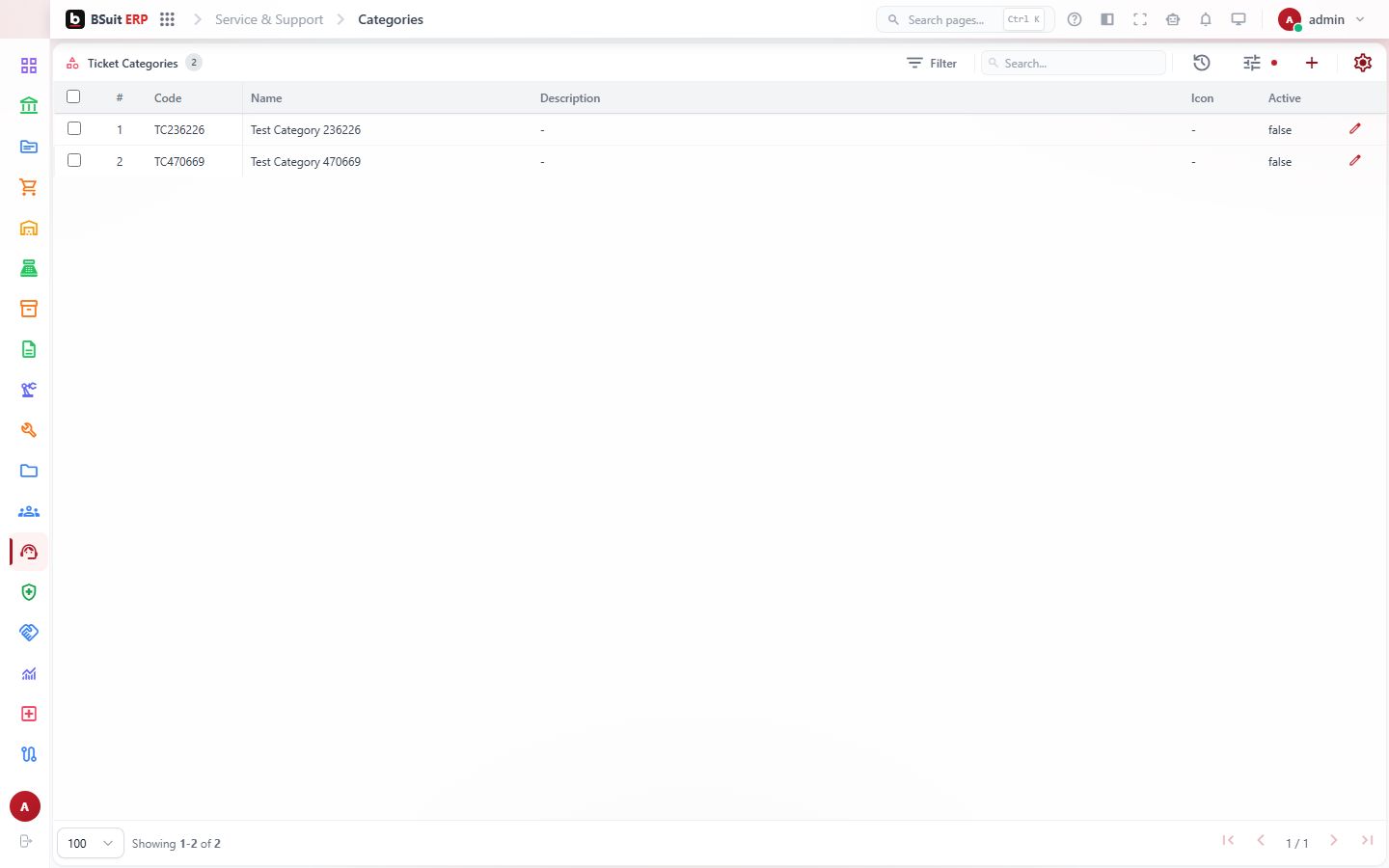
Task: Toggle the sidebar panel layout icon
Action: (x=1107, y=19)
